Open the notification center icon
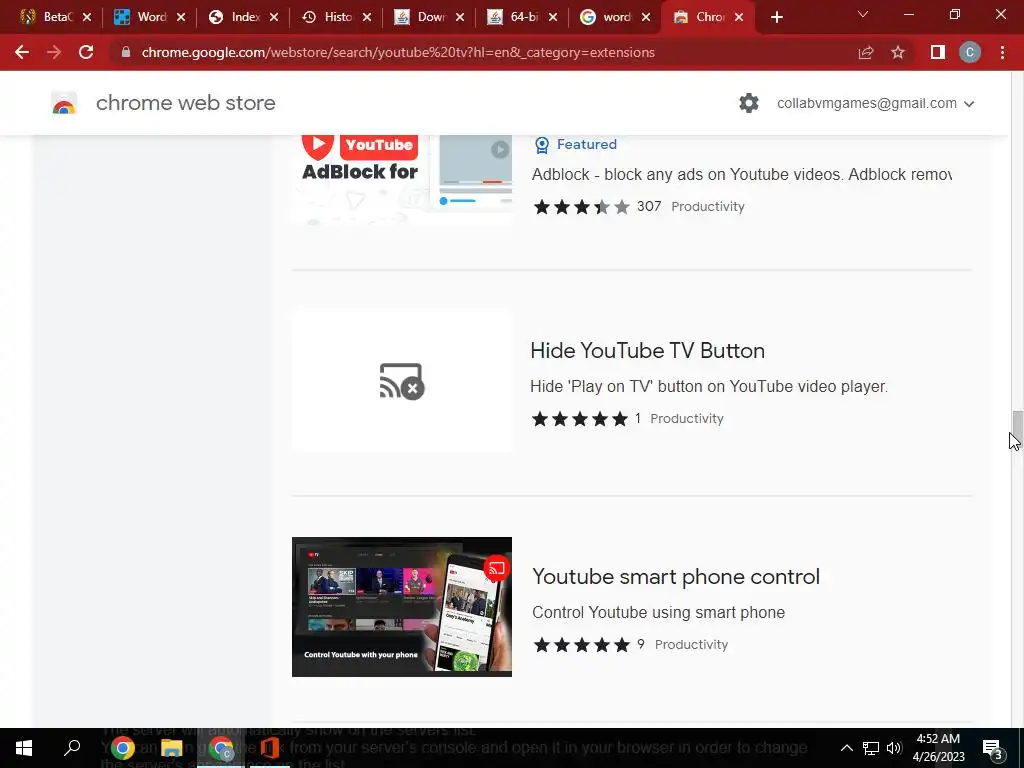The width and height of the screenshot is (1024, 768). point(993,748)
